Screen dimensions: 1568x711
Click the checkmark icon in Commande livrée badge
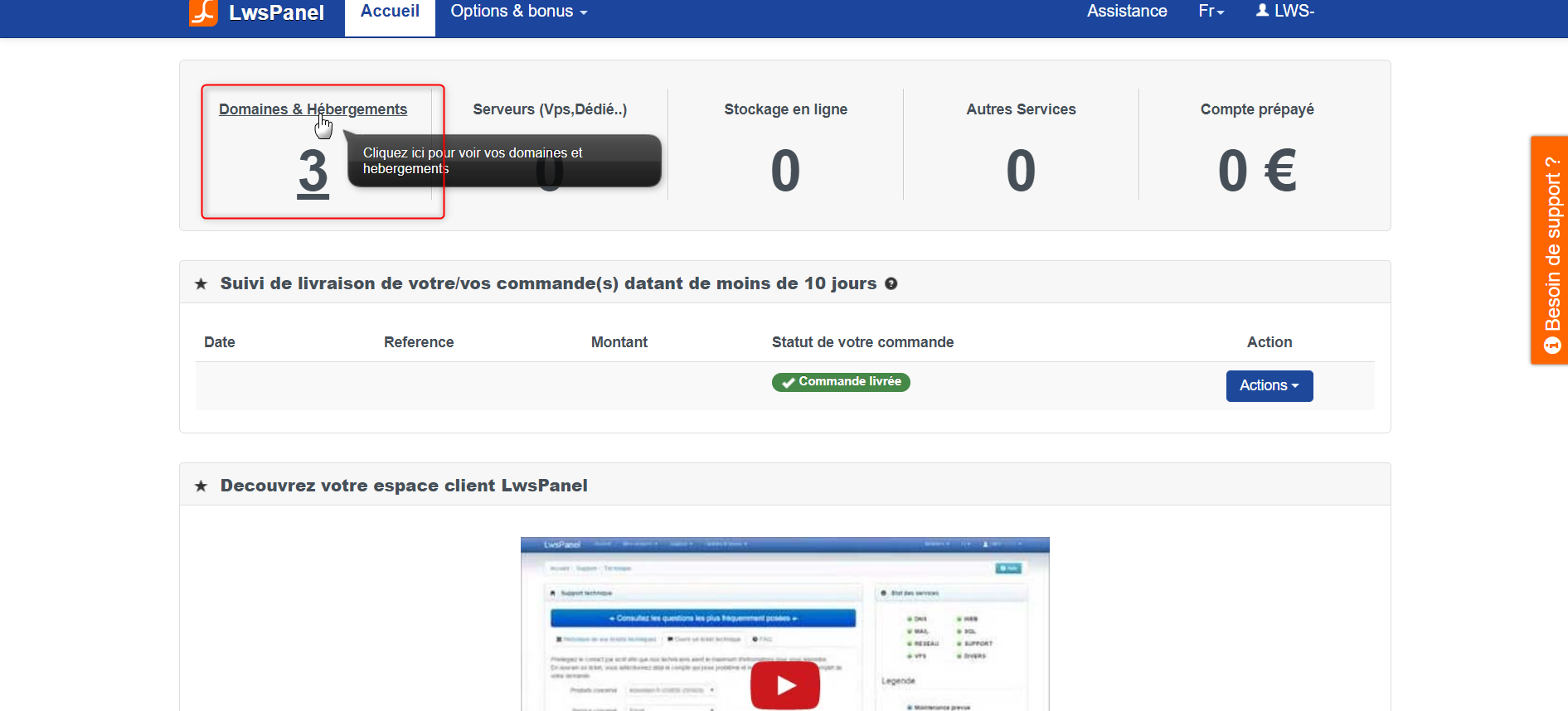789,382
